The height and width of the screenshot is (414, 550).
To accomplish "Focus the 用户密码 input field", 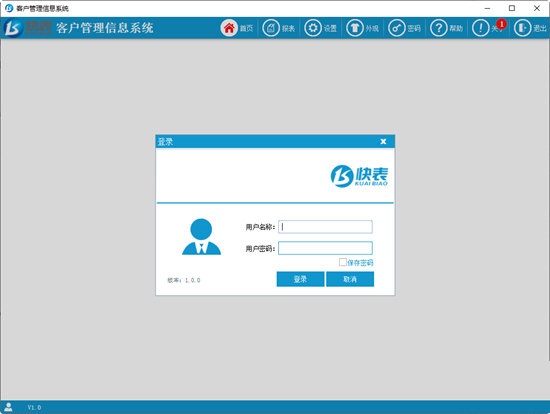I will [x=325, y=248].
